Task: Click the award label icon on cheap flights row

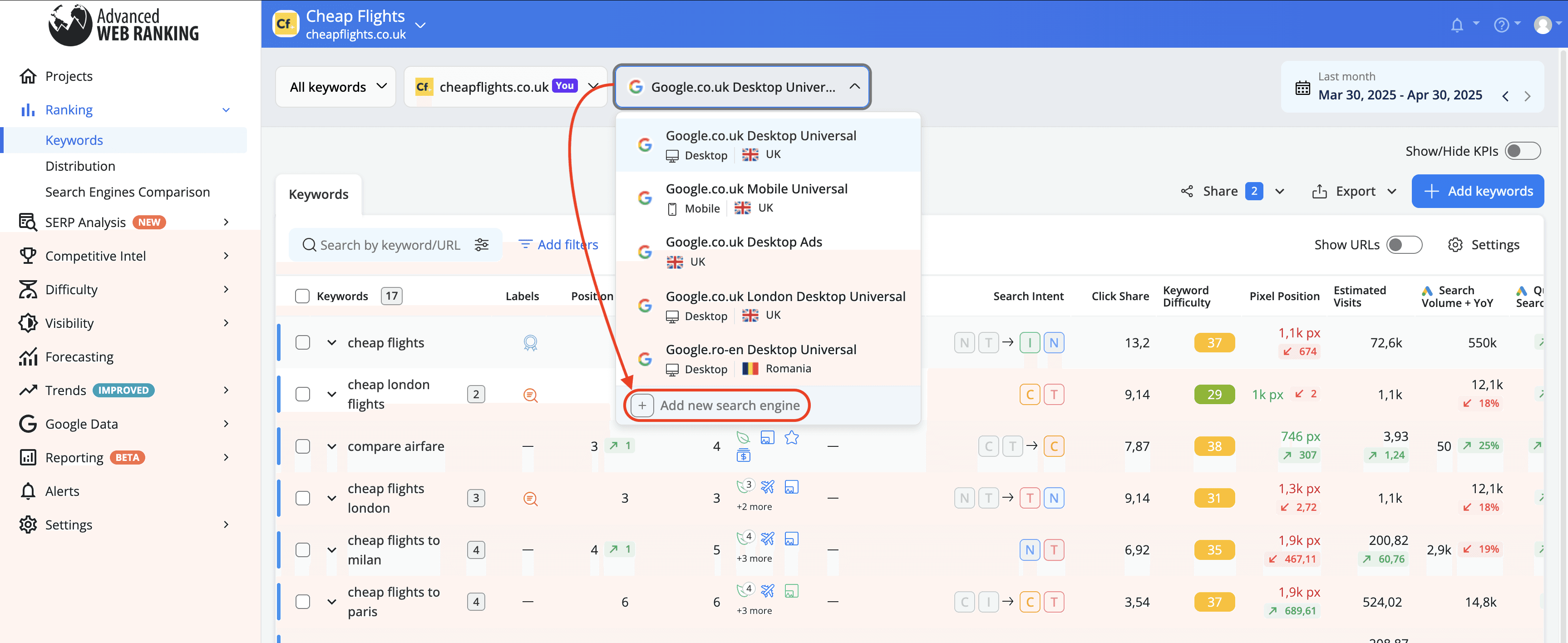Action: point(530,343)
